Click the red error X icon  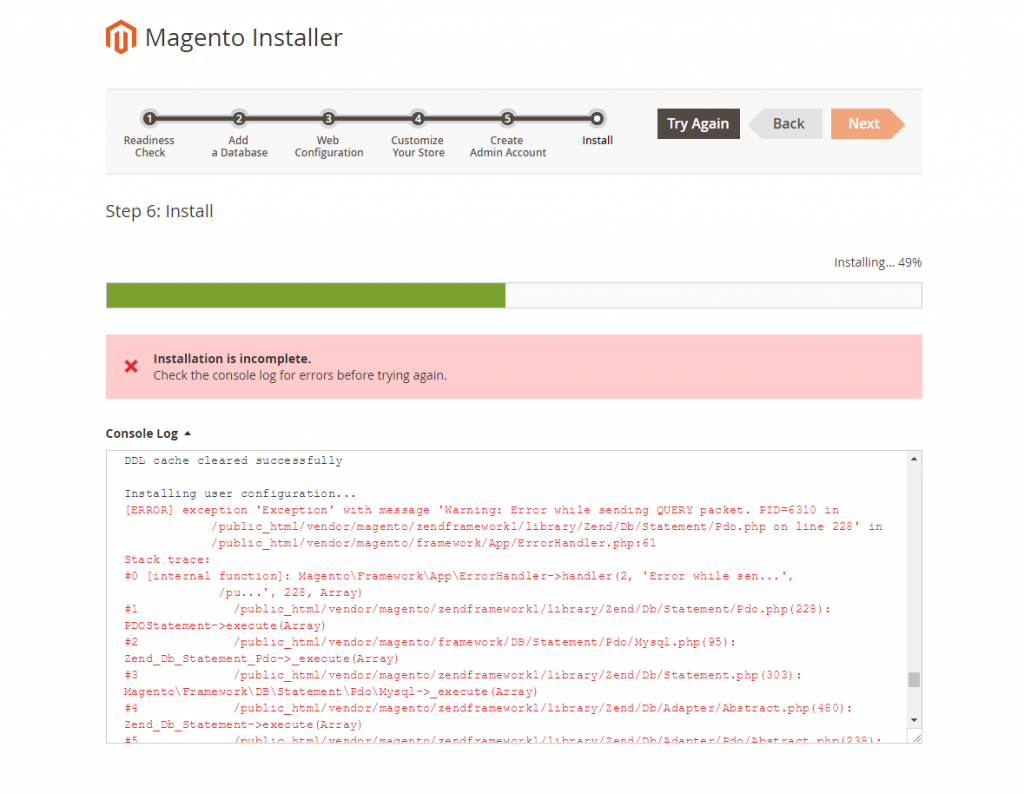point(131,366)
